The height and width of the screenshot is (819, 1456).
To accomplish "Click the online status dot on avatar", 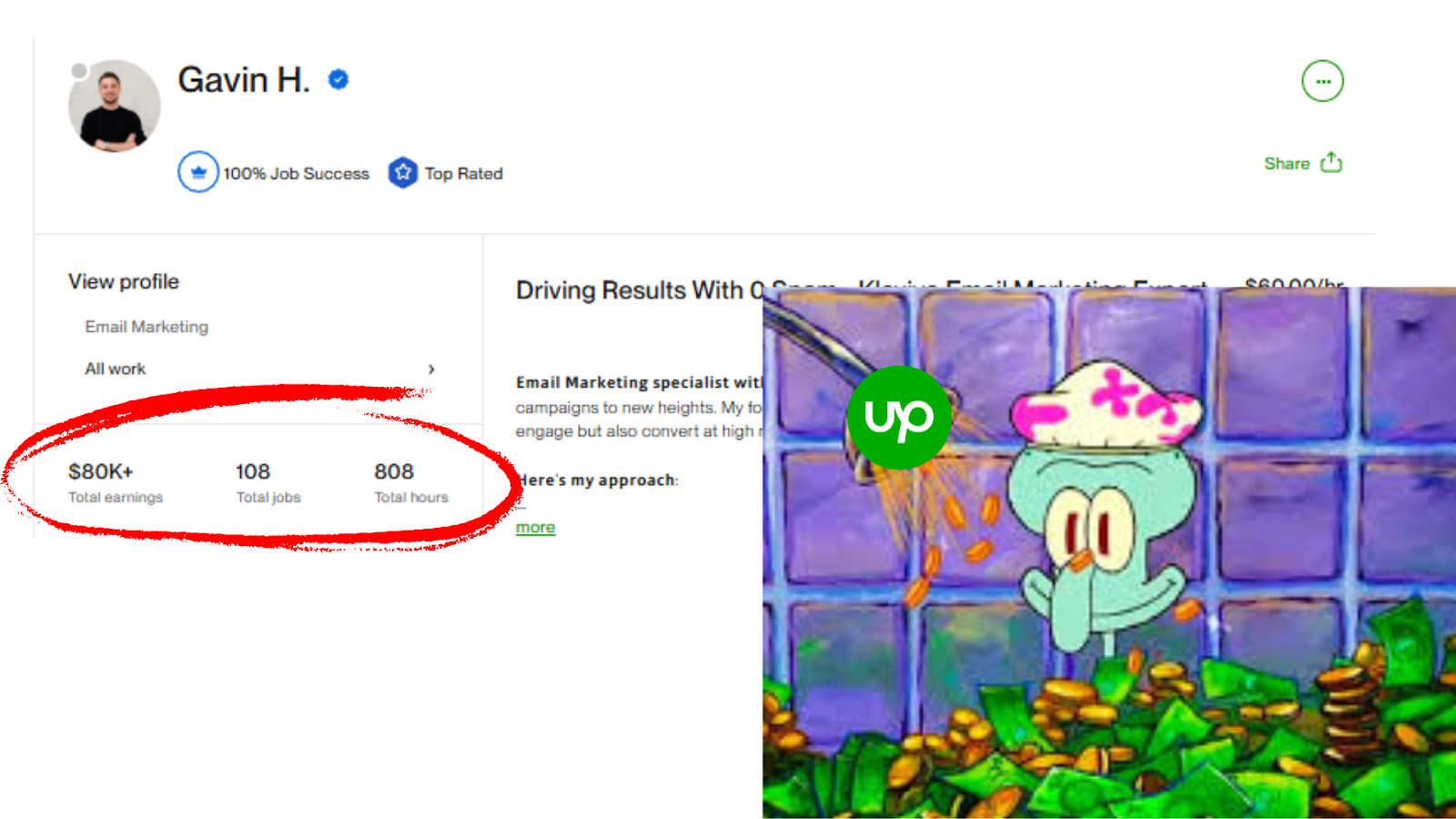I will point(80,70).
